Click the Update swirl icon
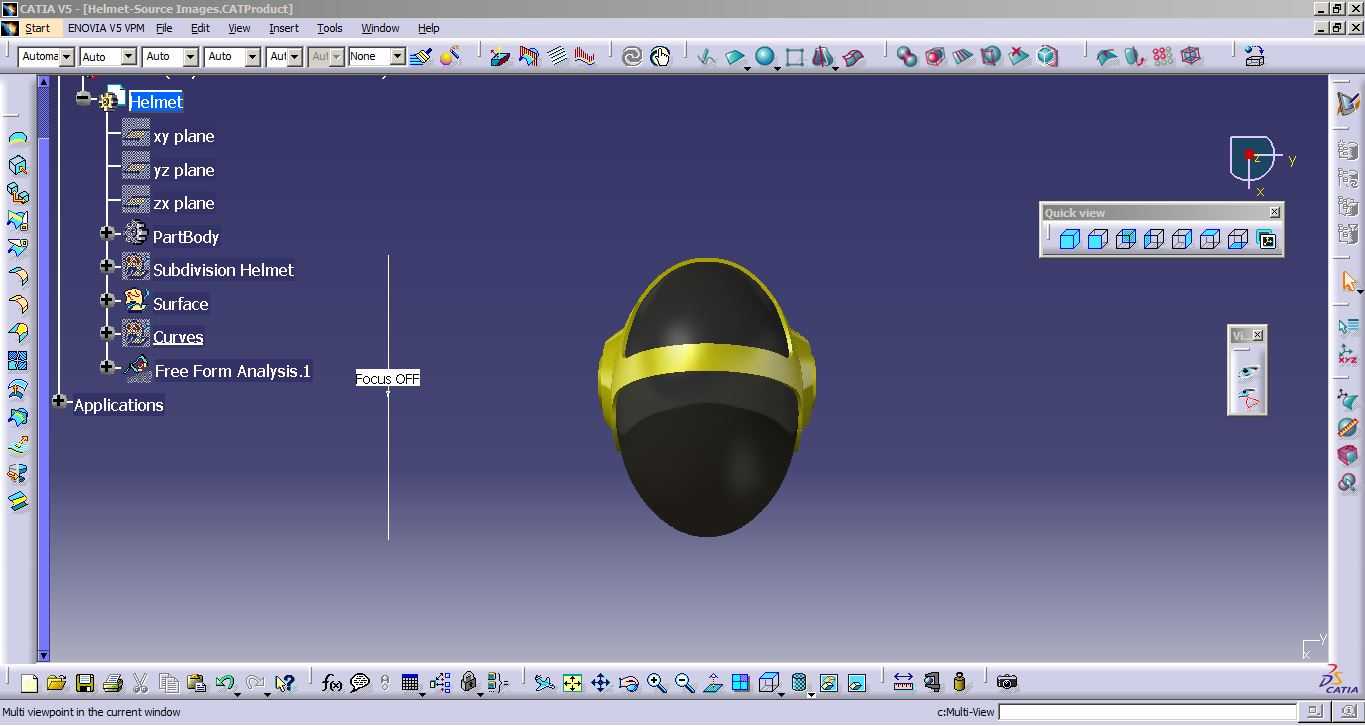This screenshot has width=1365, height=726. click(632, 57)
